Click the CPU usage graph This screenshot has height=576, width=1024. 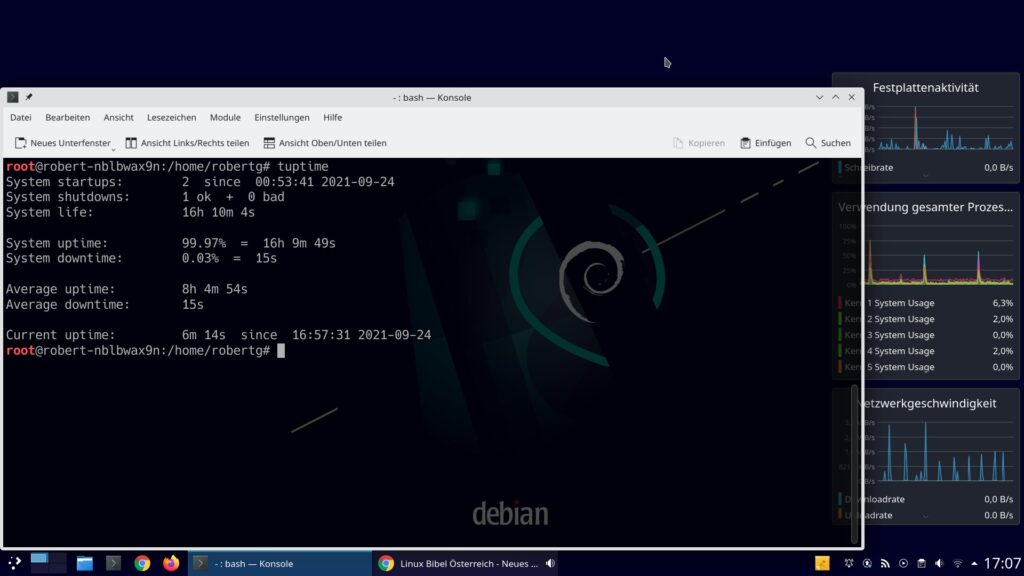click(x=939, y=255)
